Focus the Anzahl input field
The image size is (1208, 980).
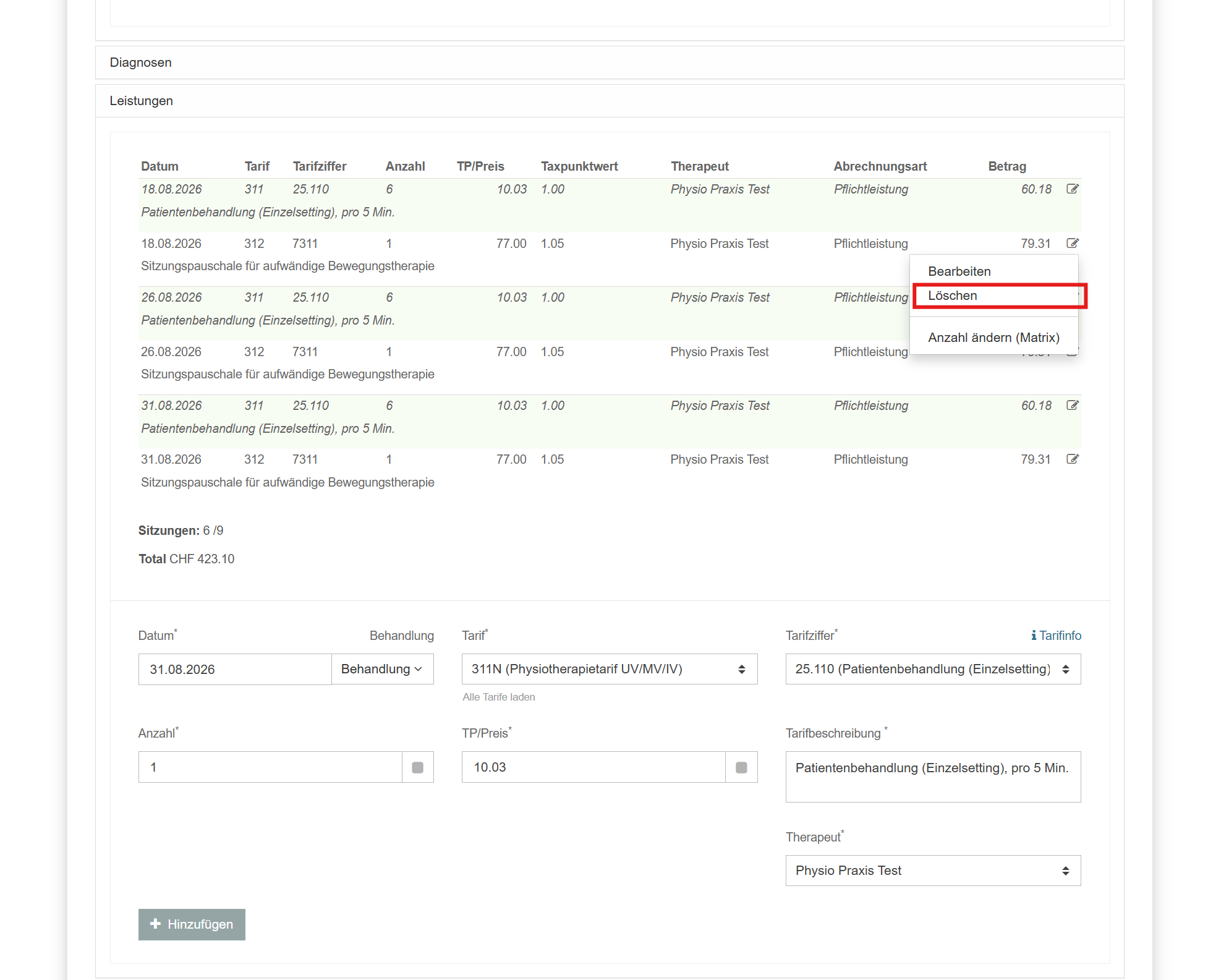[x=270, y=767]
